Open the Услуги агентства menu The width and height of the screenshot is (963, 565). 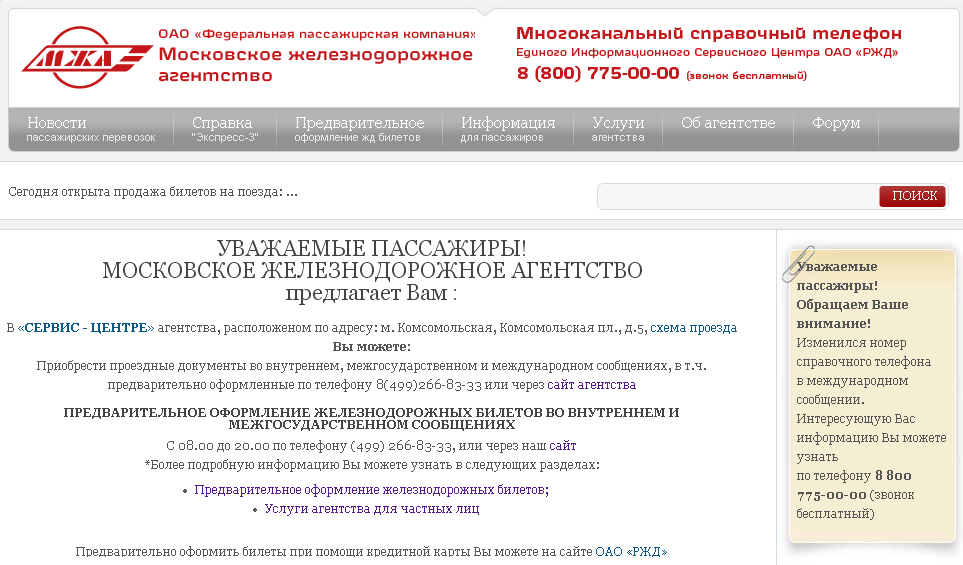pos(617,129)
